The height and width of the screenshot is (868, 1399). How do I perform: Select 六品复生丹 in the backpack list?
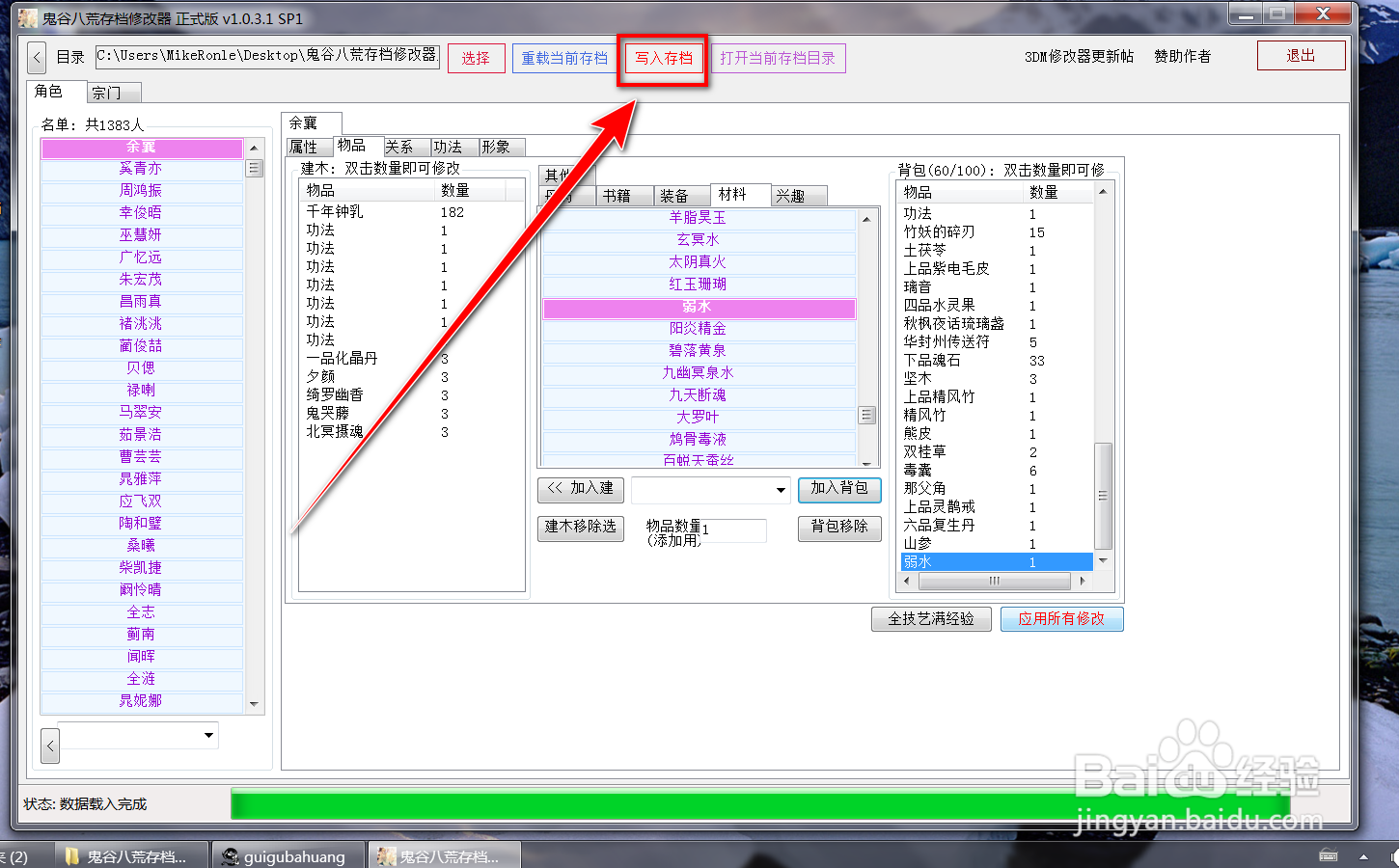[996, 526]
